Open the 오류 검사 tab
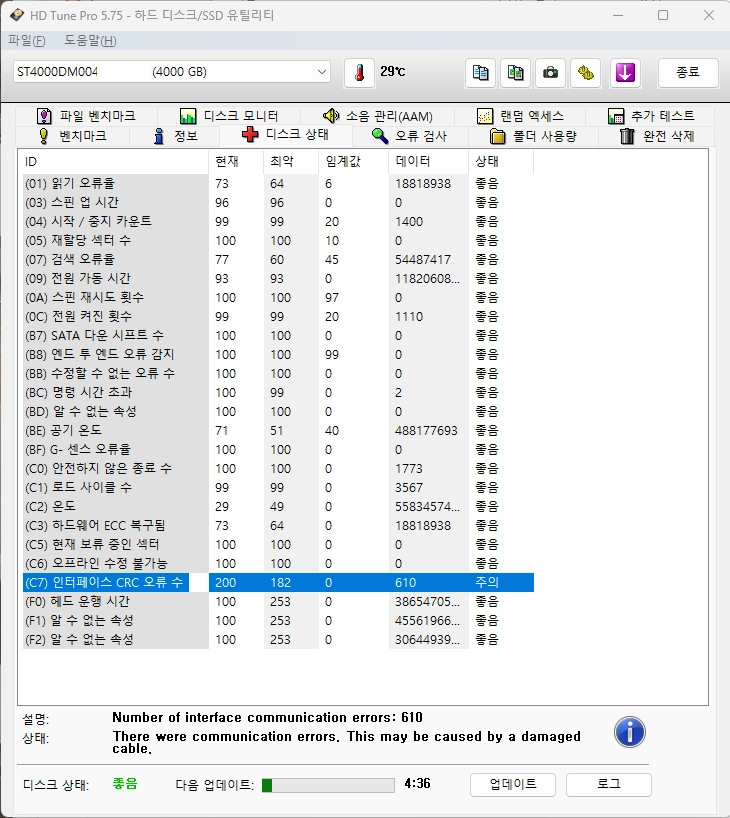Screen dimensions: 730x818 (410, 136)
